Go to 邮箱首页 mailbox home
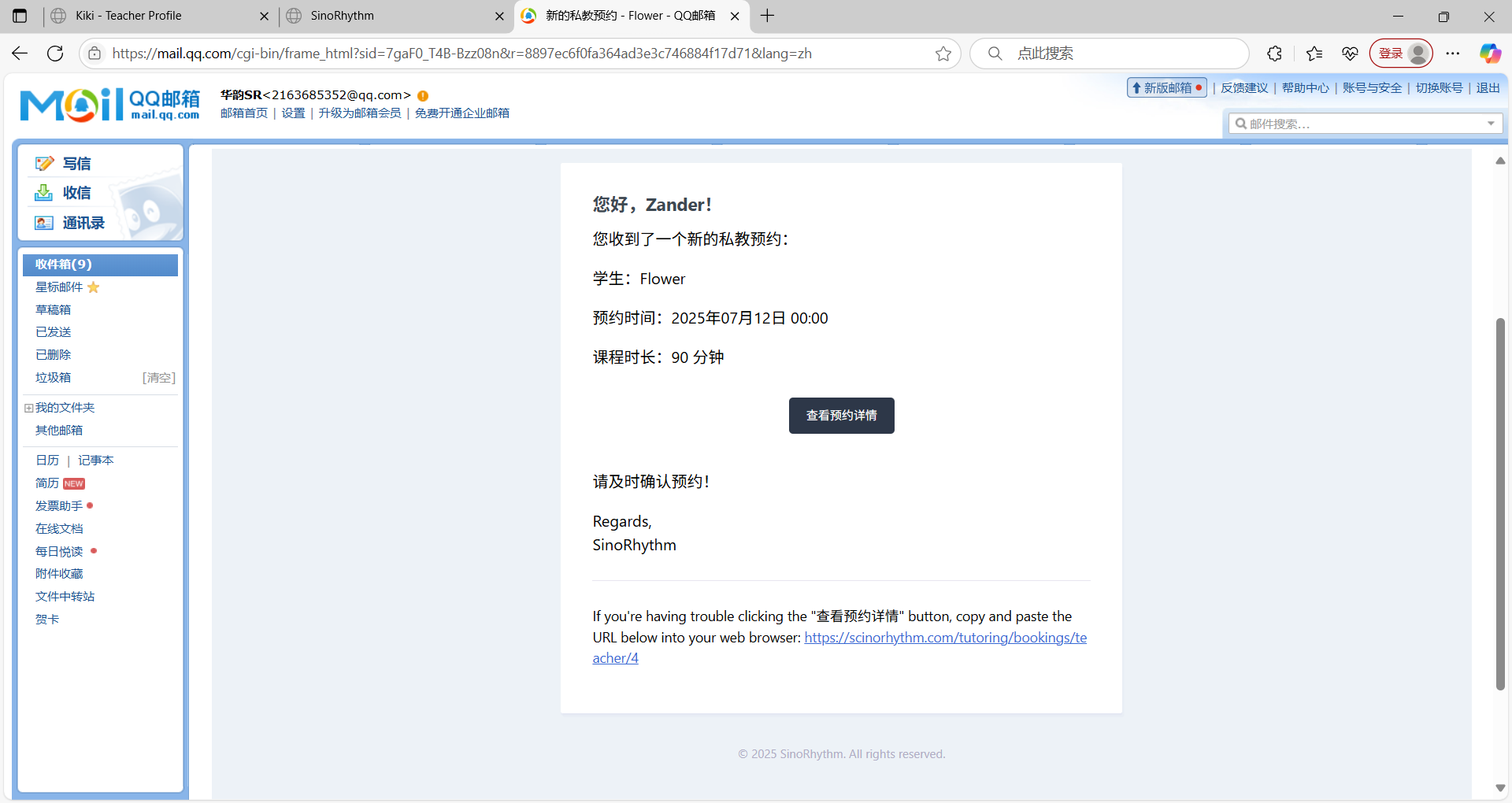The height and width of the screenshot is (803, 1512). (x=244, y=113)
